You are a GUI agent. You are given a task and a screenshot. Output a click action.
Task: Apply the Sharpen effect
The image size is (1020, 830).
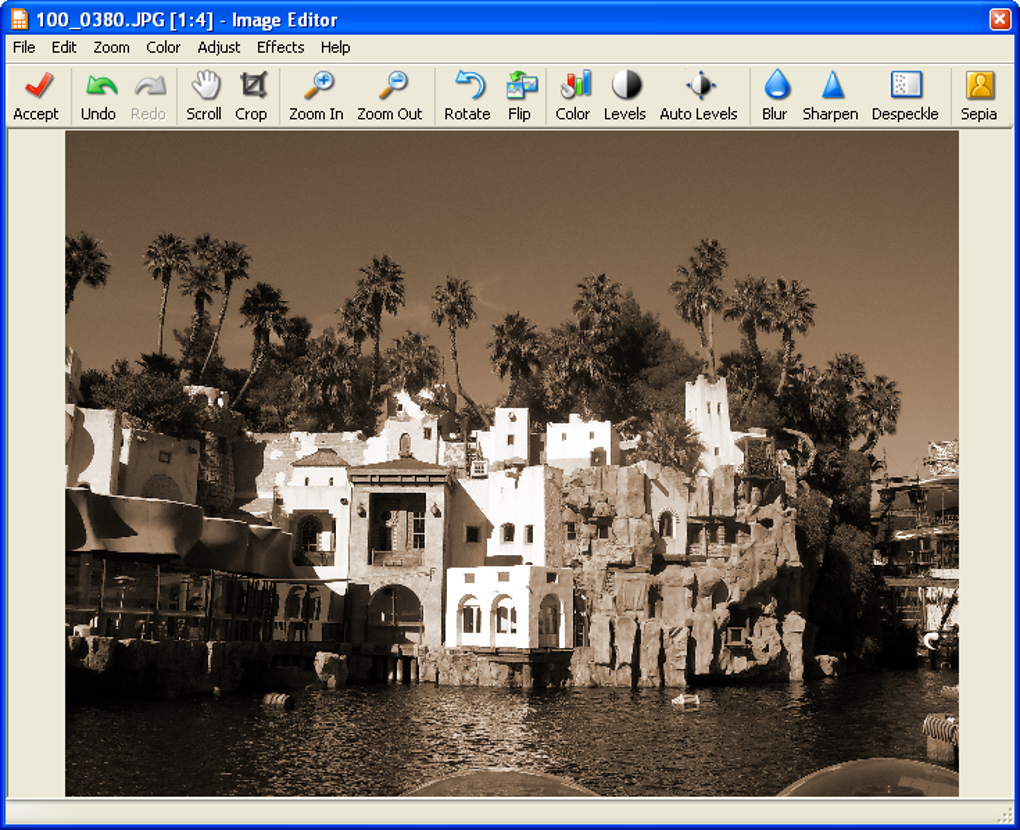(830, 96)
